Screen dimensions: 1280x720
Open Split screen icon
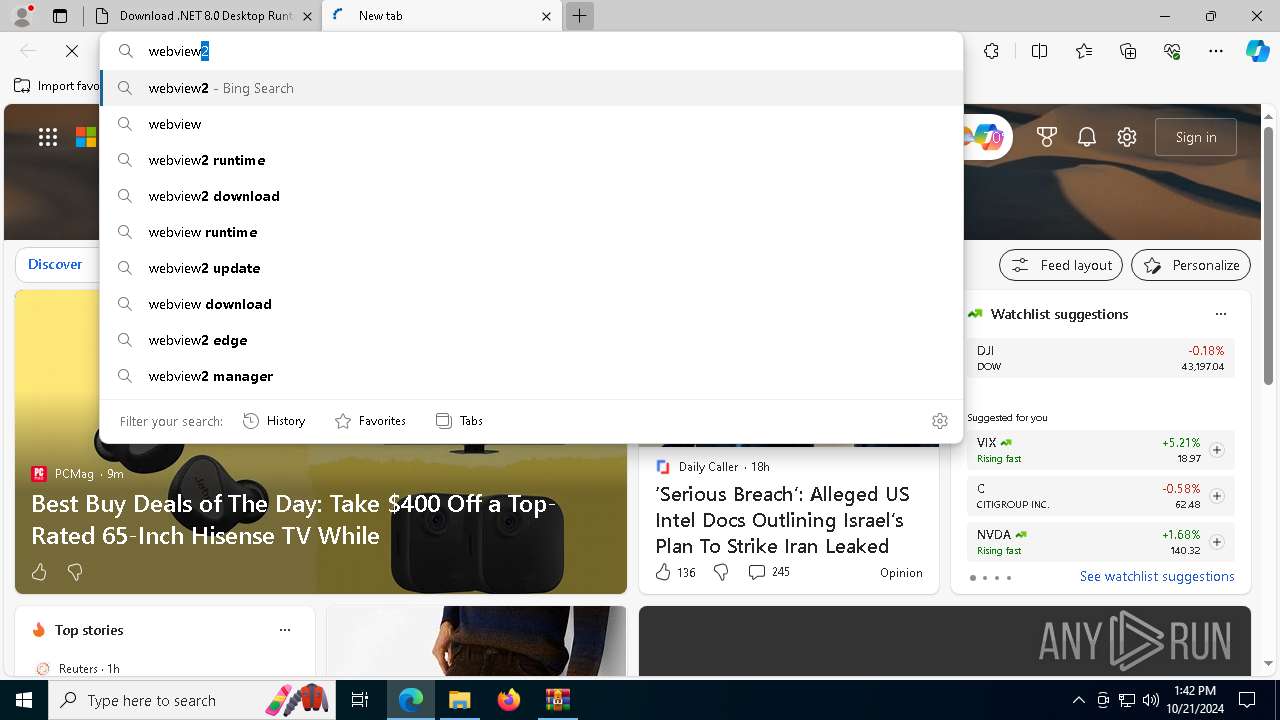click(1039, 51)
